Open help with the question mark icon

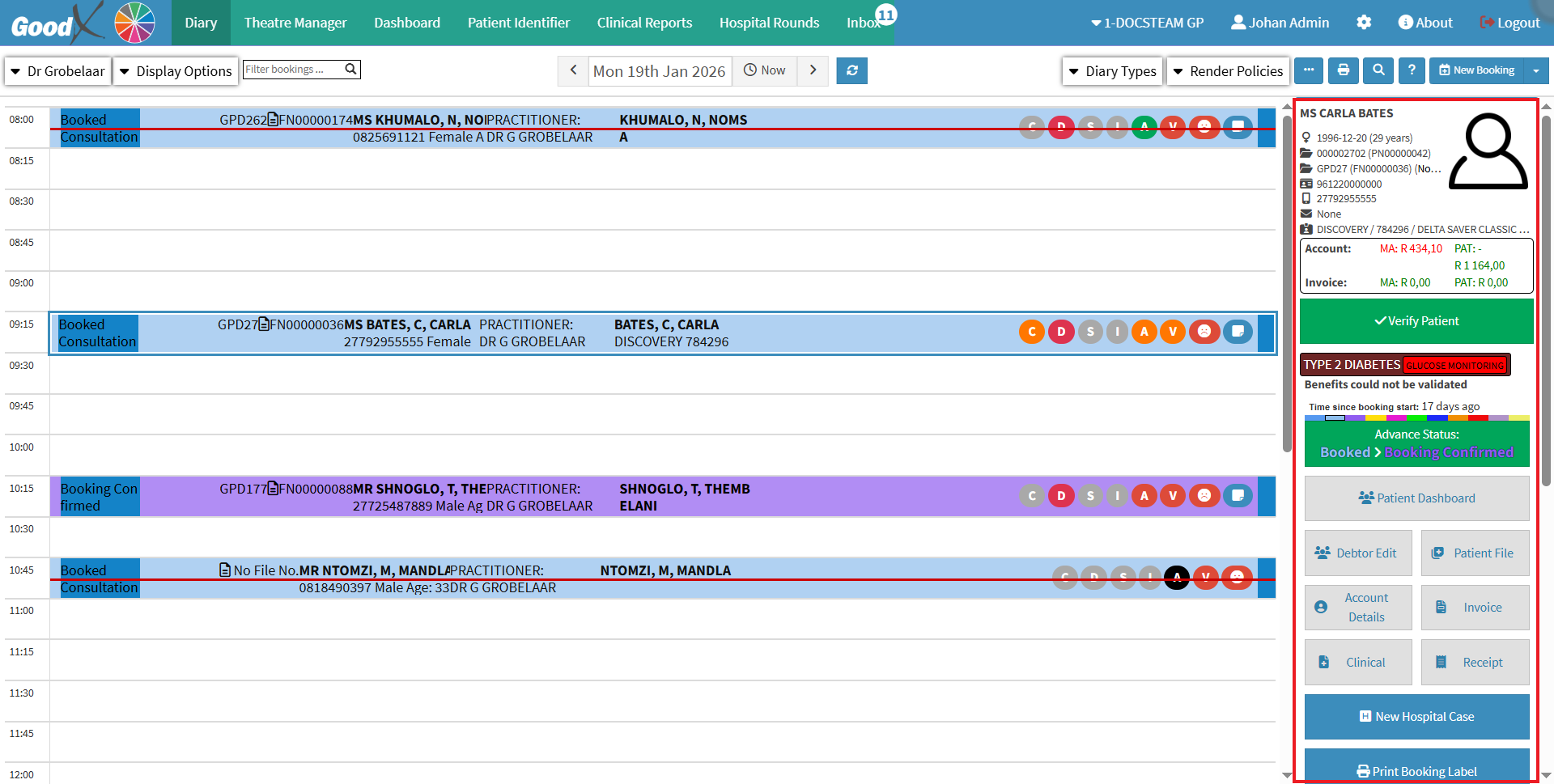pos(1412,70)
